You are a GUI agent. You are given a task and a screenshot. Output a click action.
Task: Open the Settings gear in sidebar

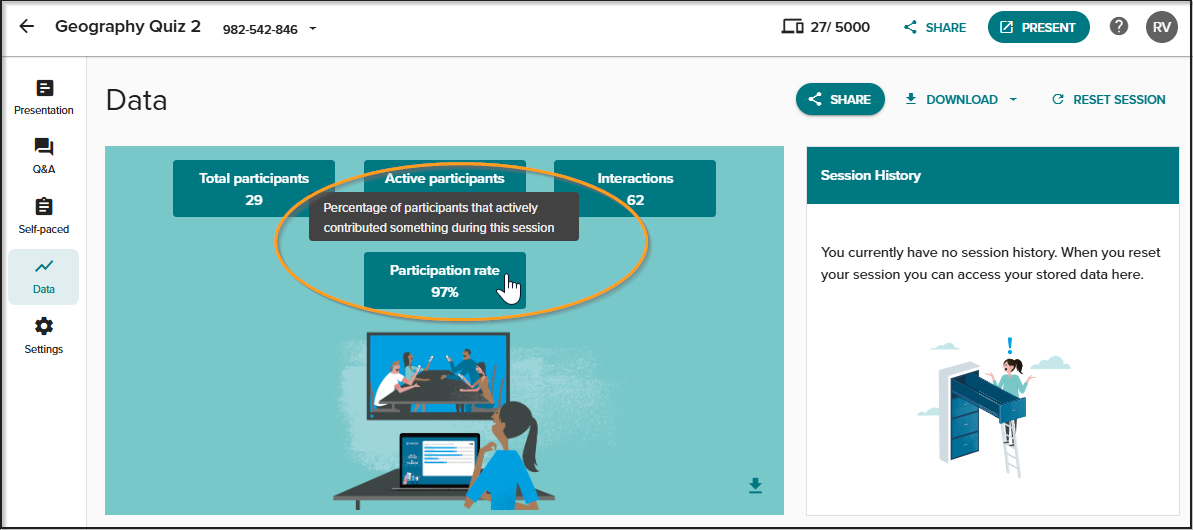(43, 337)
